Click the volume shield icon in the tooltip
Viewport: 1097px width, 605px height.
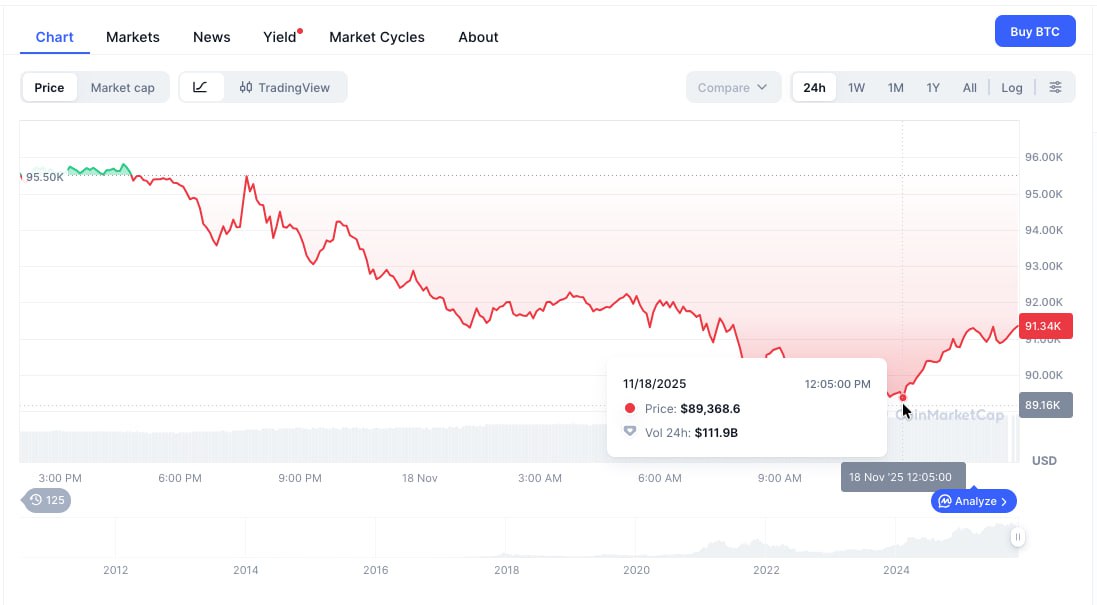(631, 432)
